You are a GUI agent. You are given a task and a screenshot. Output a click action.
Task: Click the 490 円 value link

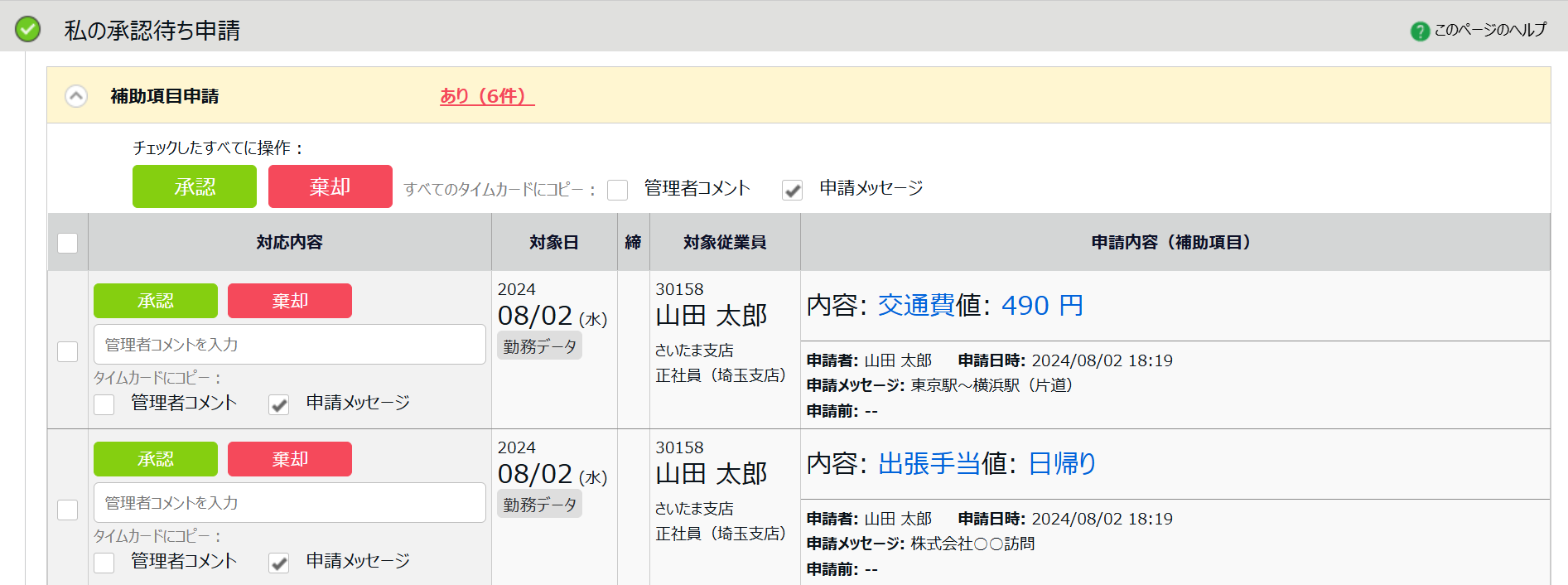[1042, 305]
